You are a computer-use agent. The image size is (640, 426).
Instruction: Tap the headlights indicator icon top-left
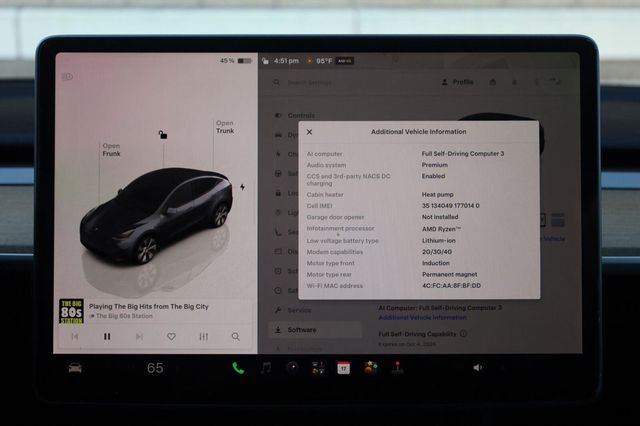pos(67,76)
